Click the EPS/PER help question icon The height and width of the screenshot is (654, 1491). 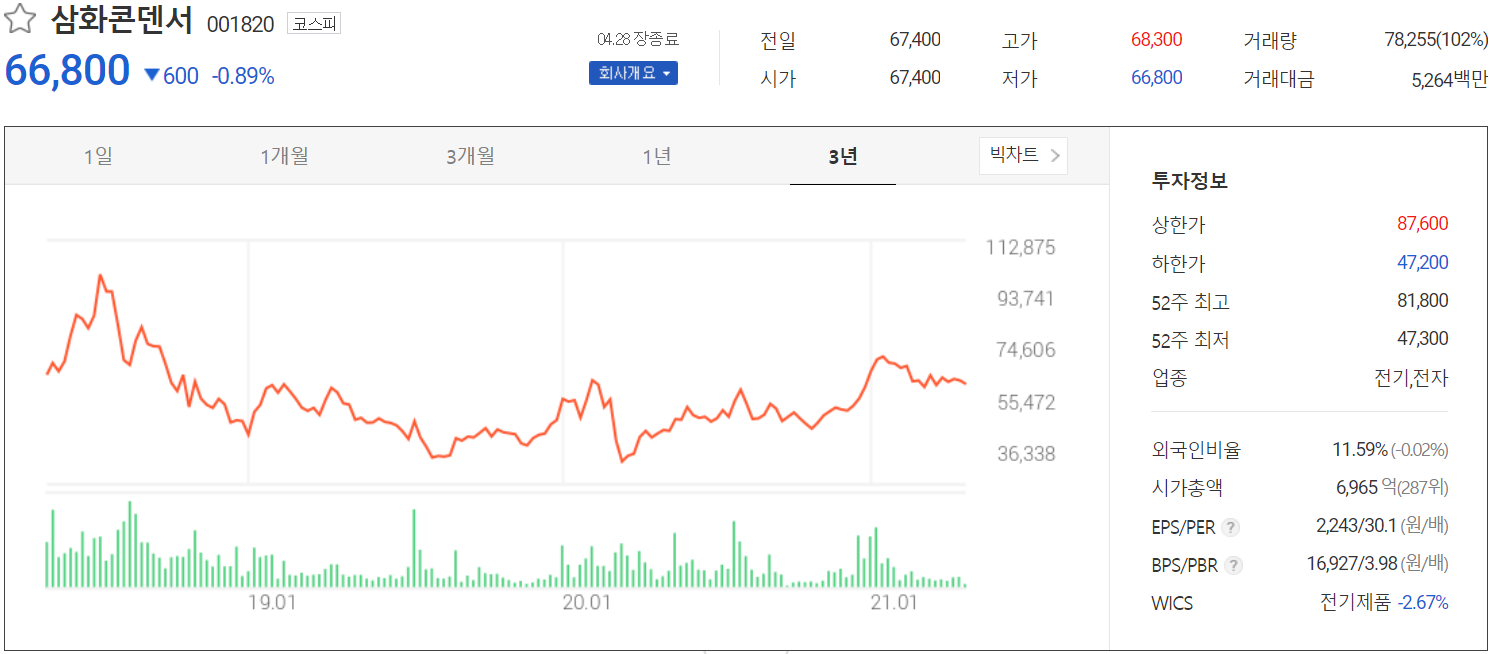pyautogui.click(x=1231, y=527)
